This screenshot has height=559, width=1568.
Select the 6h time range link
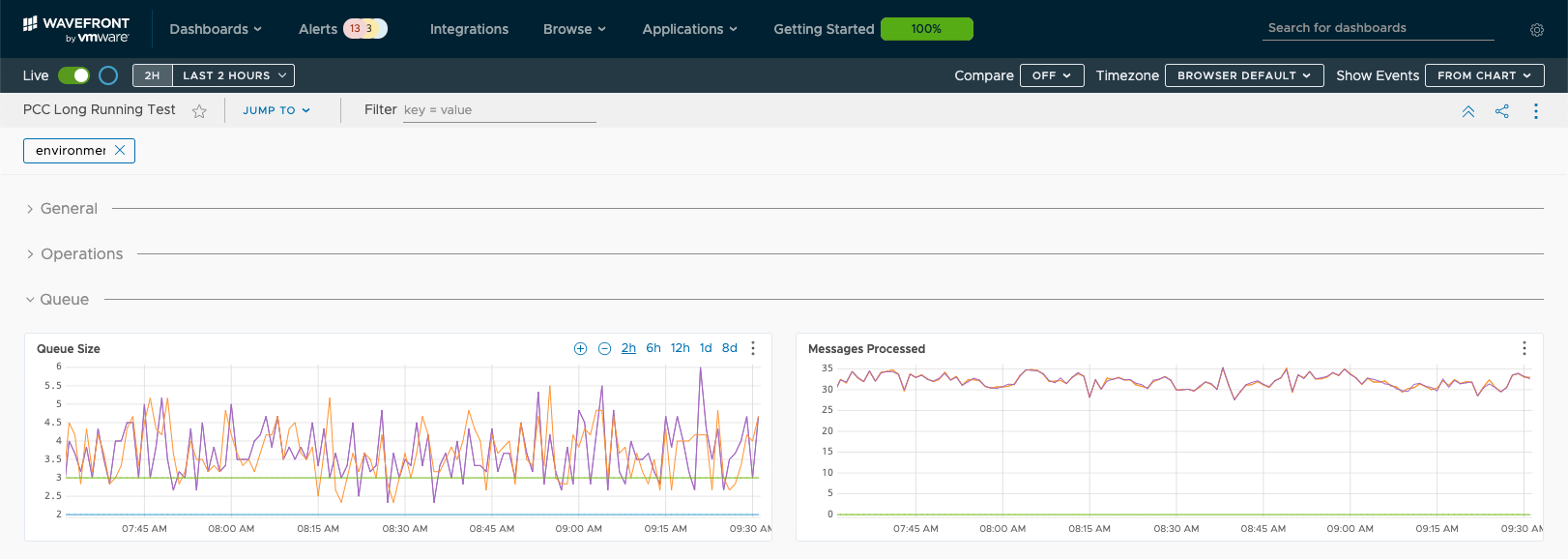click(x=653, y=348)
